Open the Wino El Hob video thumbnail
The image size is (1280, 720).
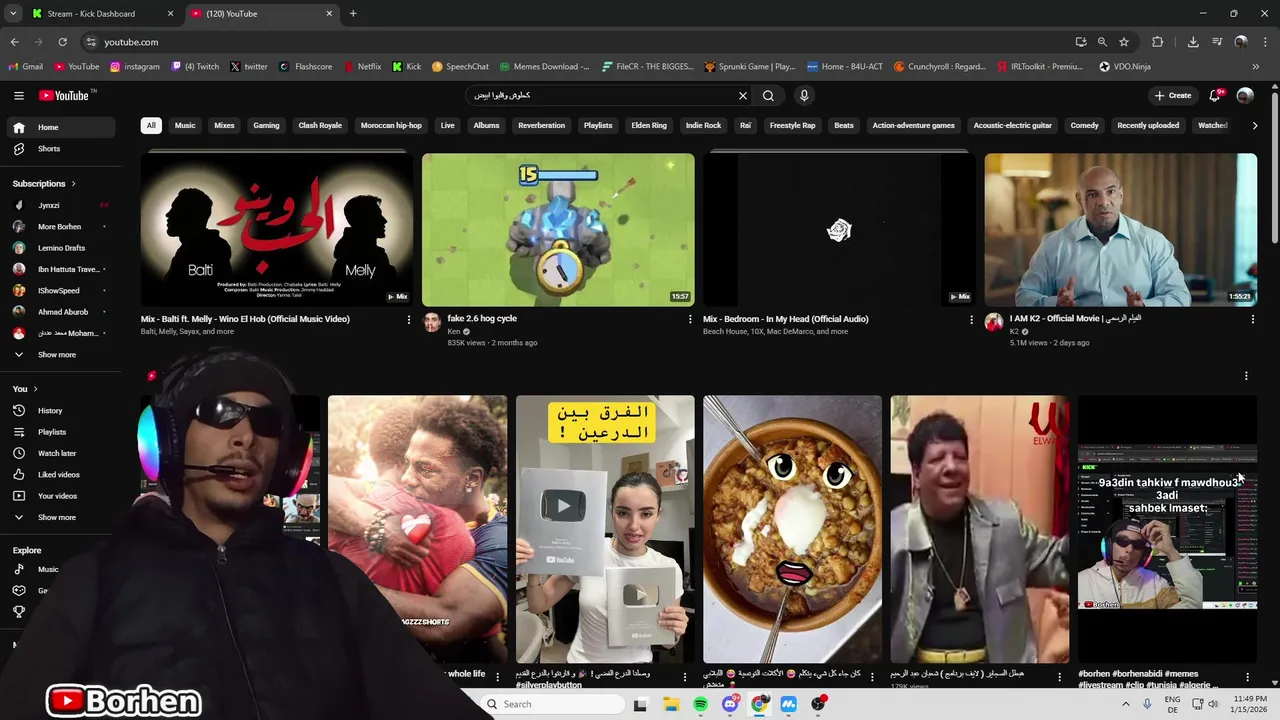tap(277, 230)
